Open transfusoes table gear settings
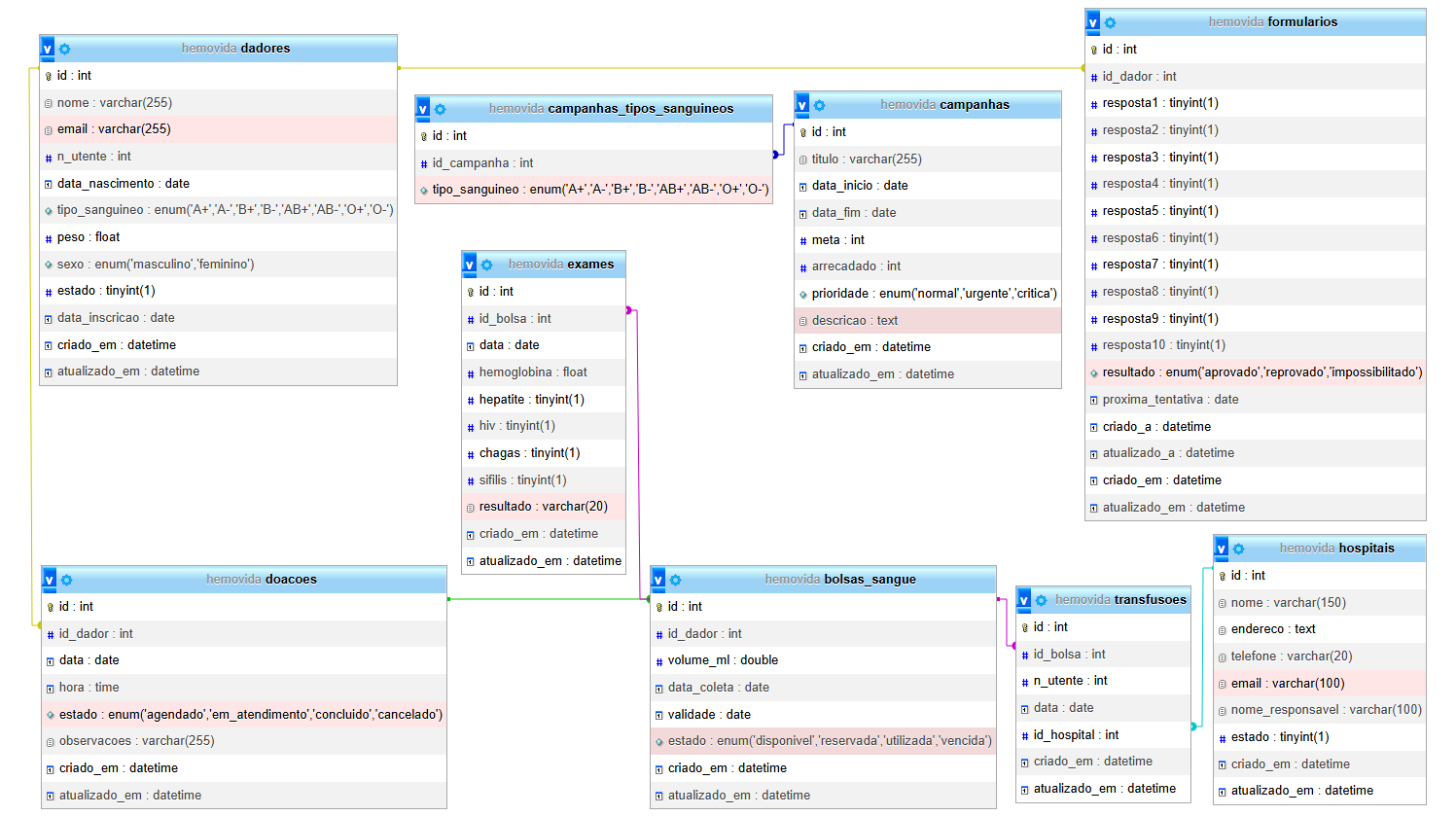Screen dimensions: 1456x816 [1041, 600]
